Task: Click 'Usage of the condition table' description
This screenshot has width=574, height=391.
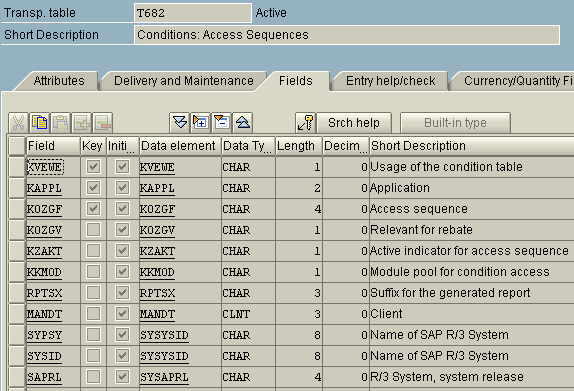Action: (x=446, y=167)
